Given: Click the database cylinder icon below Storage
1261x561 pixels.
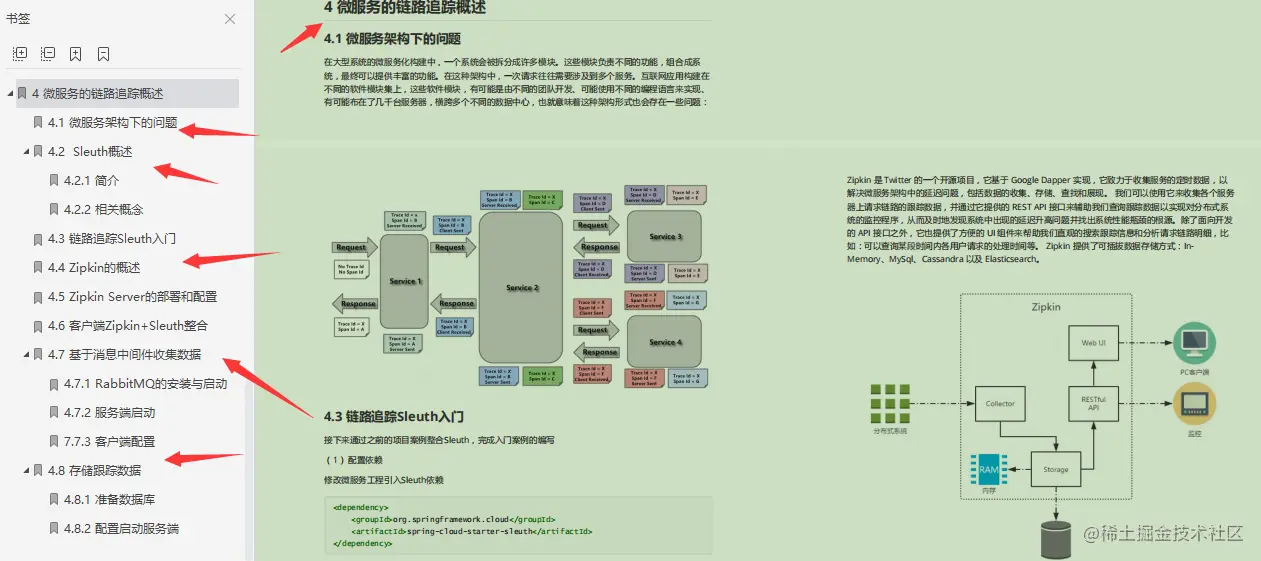Looking at the screenshot, I should pos(1055,540).
